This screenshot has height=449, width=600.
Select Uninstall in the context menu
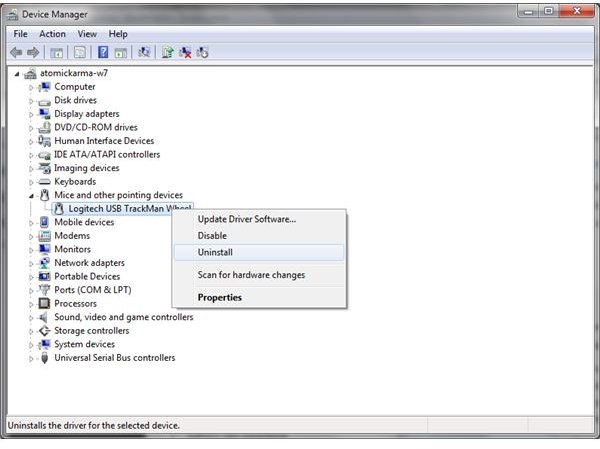tap(259, 253)
